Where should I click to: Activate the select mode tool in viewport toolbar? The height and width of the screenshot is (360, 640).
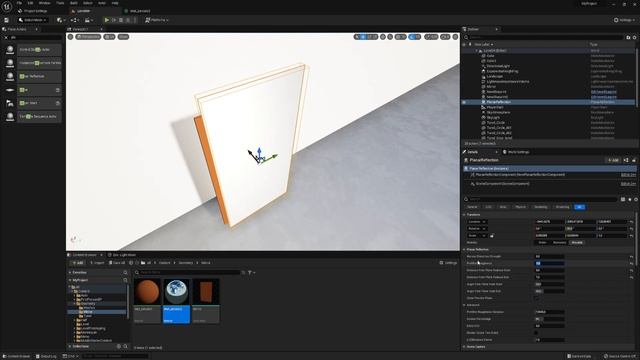click(357, 37)
